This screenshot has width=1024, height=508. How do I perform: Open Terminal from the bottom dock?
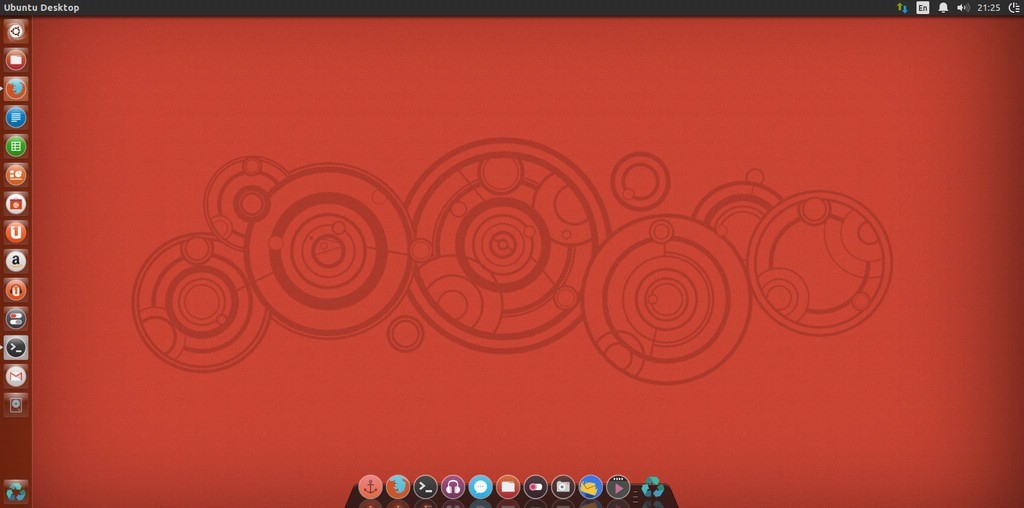tap(425, 487)
